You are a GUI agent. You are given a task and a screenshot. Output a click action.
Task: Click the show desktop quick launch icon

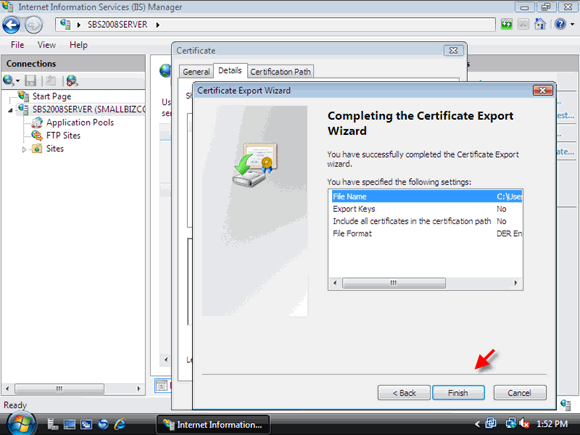click(x=69, y=424)
